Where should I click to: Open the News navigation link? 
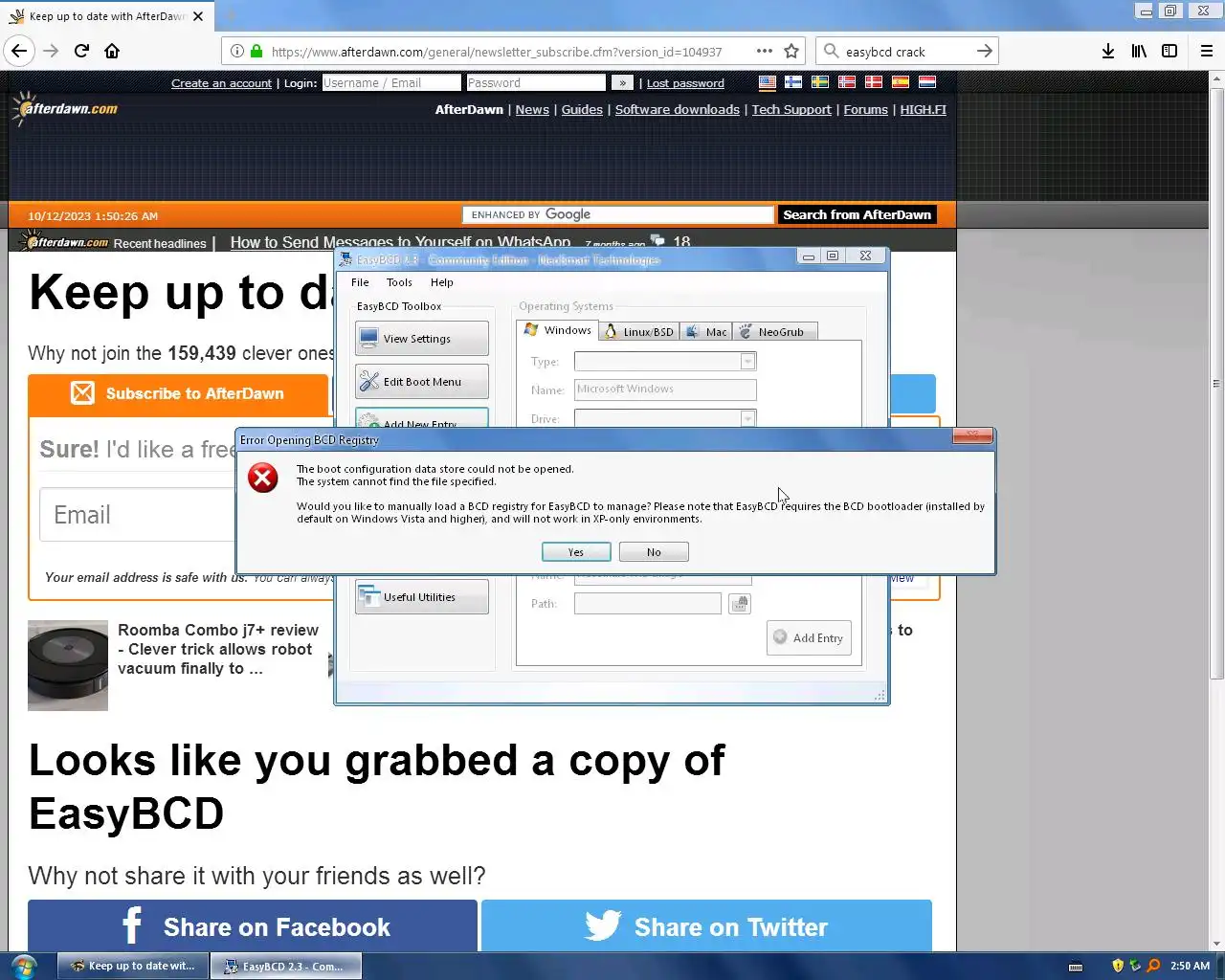click(532, 109)
